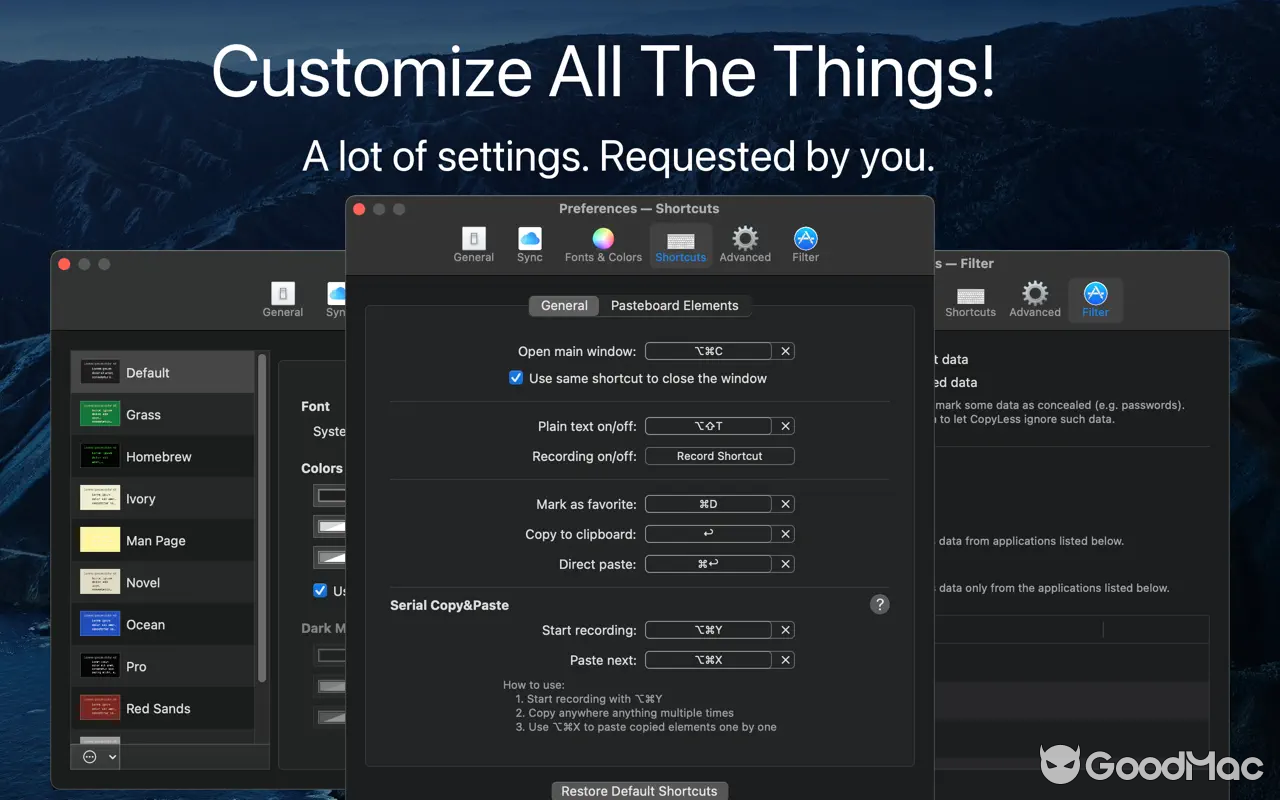
Task: Open Serial Copy&Paste help via question mark
Action: pyautogui.click(x=879, y=604)
